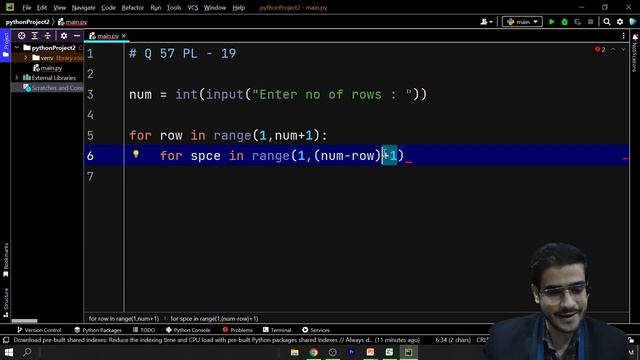
Task: Click tool windows quick-access icon in status bar
Action: (x=6, y=340)
